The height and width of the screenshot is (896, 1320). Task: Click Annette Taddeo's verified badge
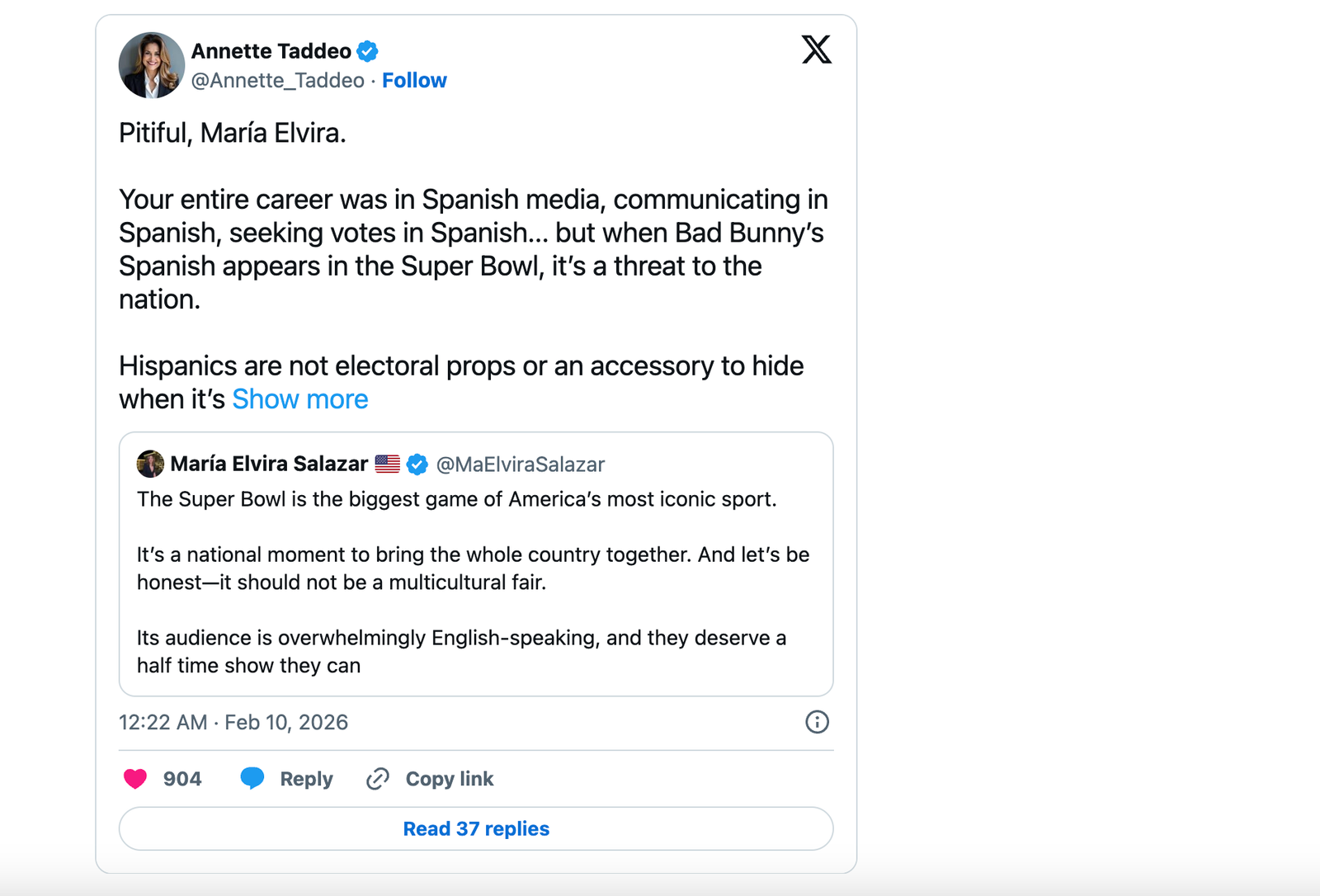tap(367, 51)
